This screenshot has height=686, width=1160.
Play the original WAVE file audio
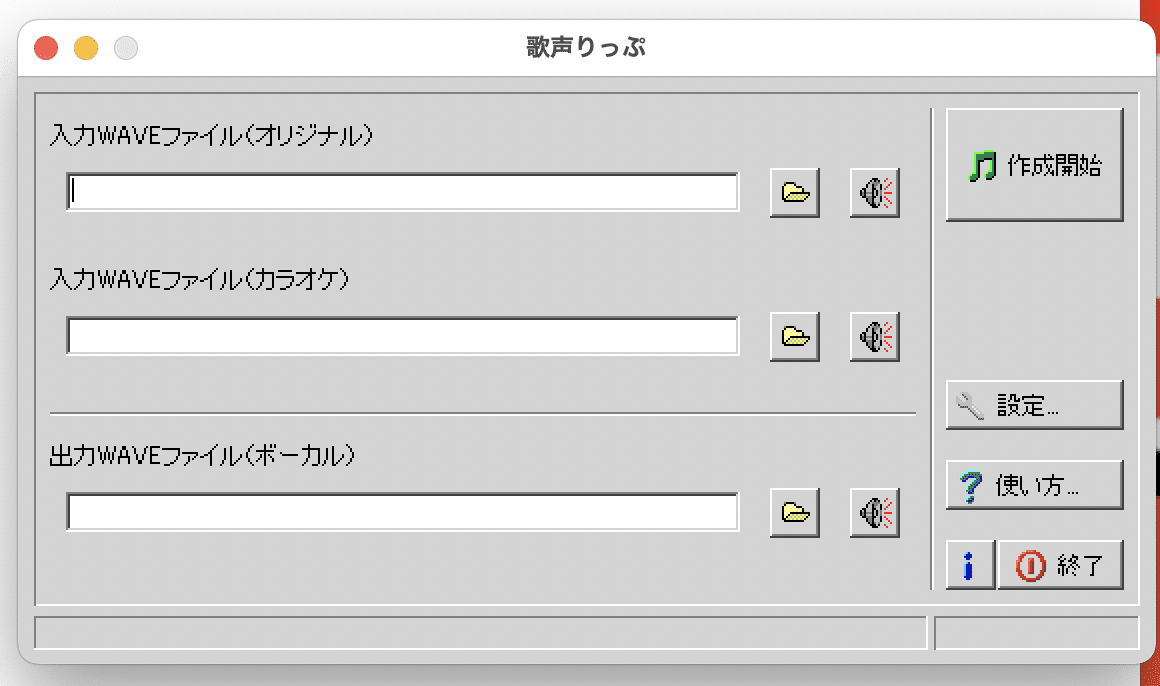(873, 193)
